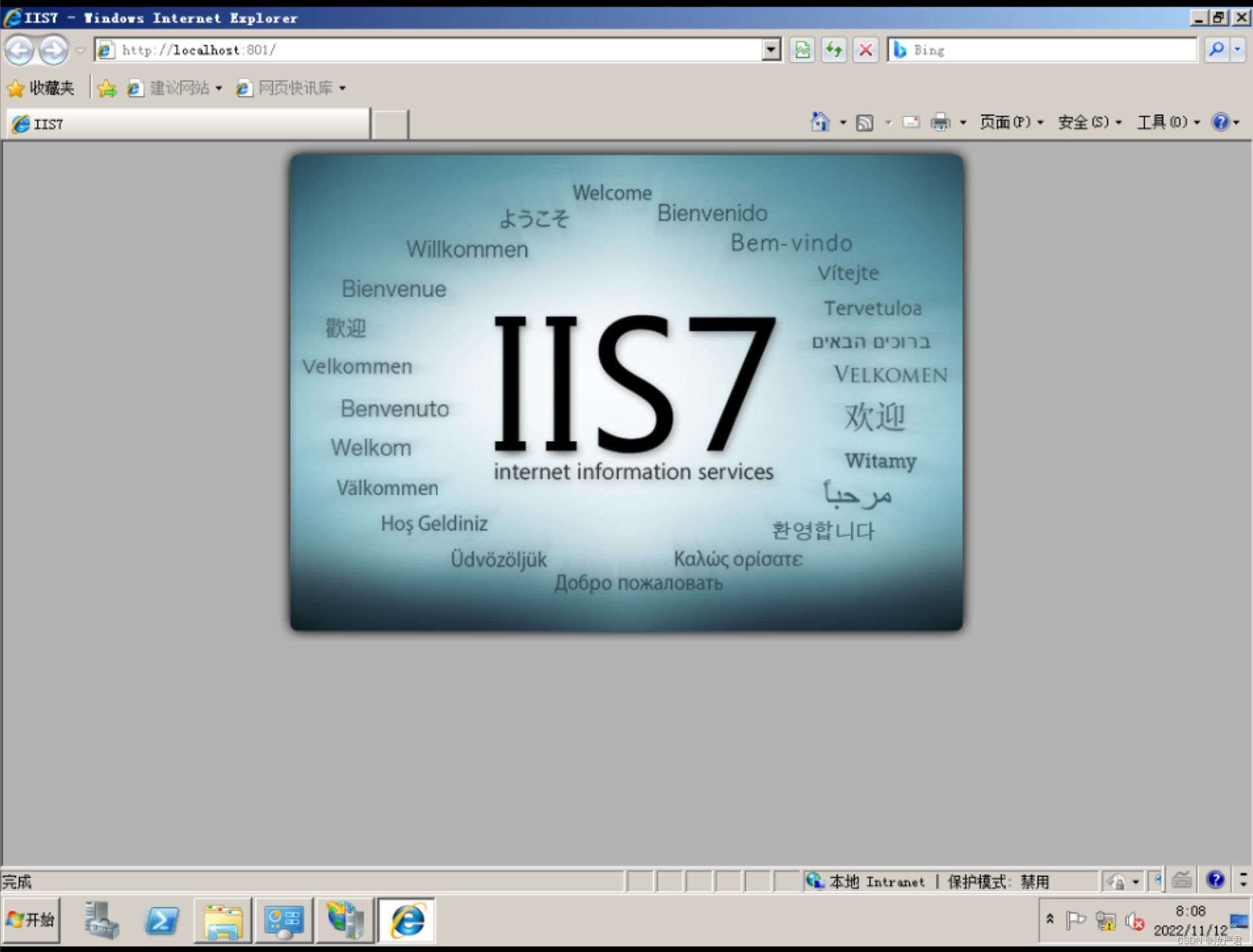Print page with the printer icon
Image resolution: width=1253 pixels, height=952 pixels.
click(941, 122)
